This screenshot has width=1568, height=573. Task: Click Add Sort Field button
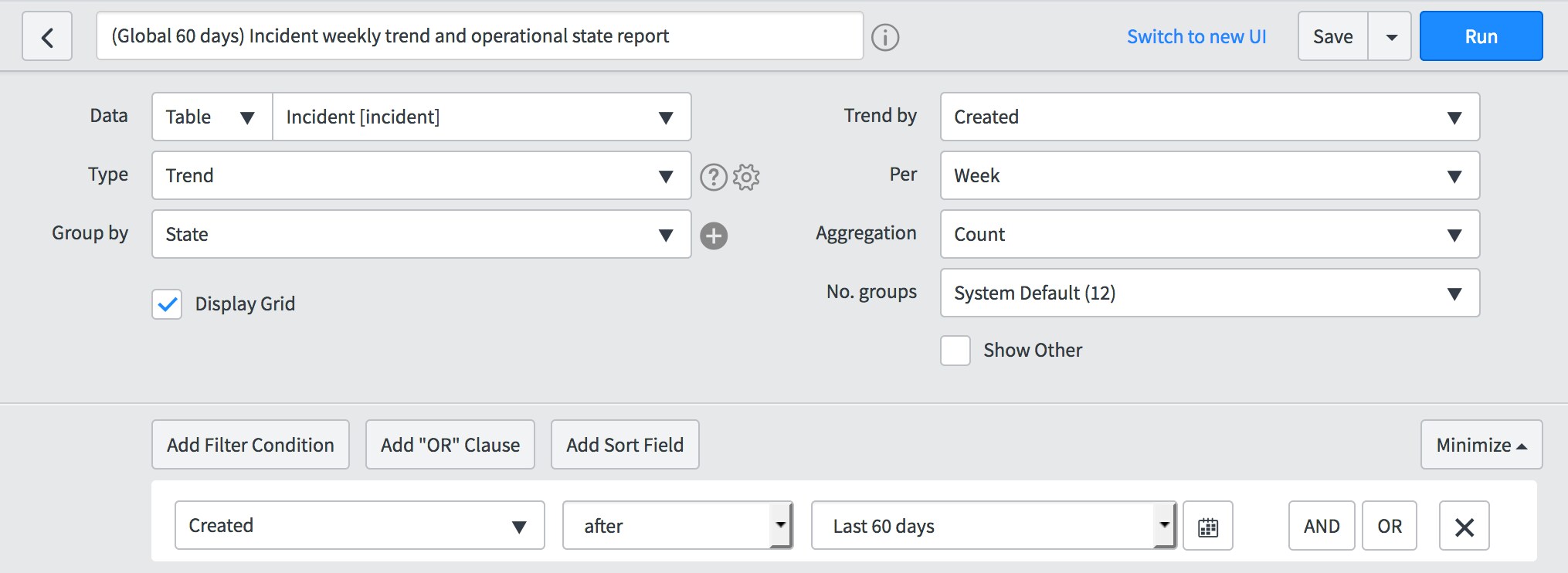pos(625,445)
